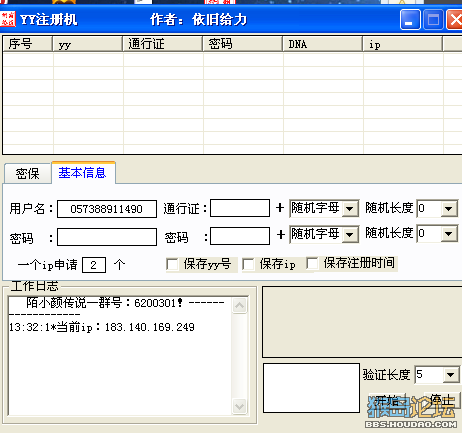Click the captcha input box left of 验证长度
Image resolution: width=462 pixels, height=433 pixels.
(x=311, y=388)
